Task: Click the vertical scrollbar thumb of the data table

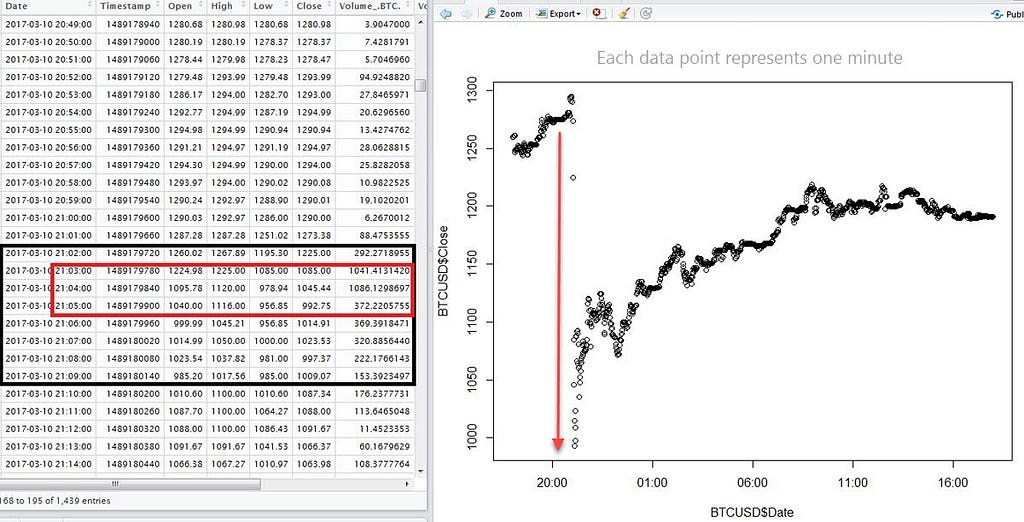Action: pyautogui.click(x=421, y=86)
